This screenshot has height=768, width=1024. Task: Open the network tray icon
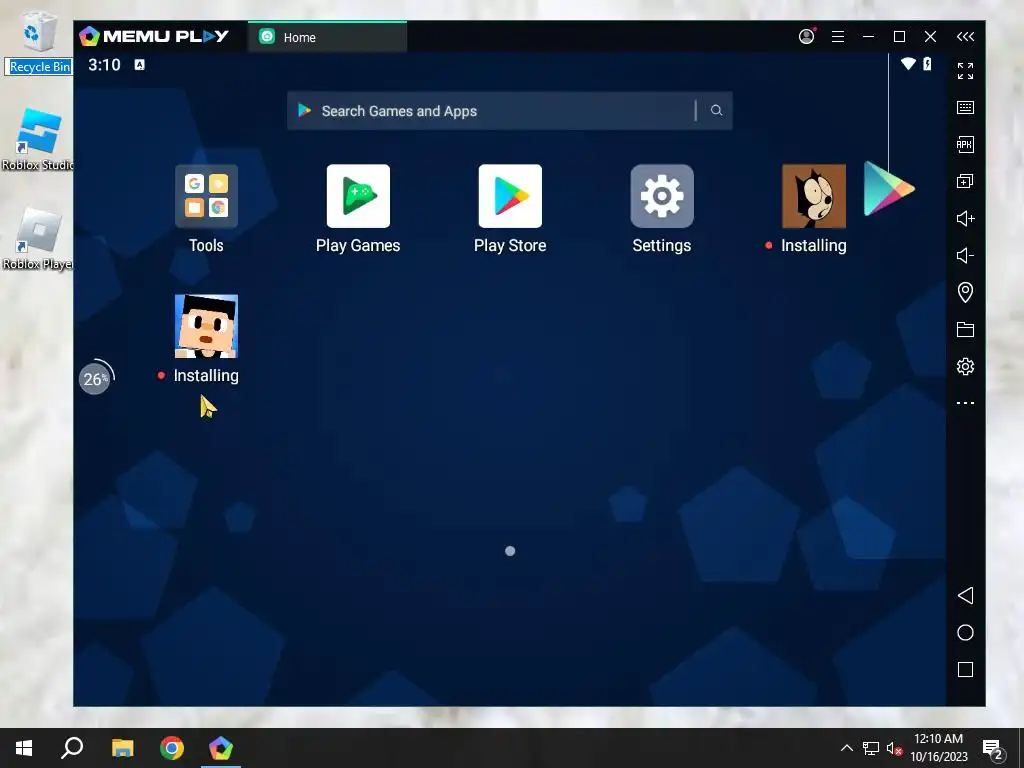871,748
